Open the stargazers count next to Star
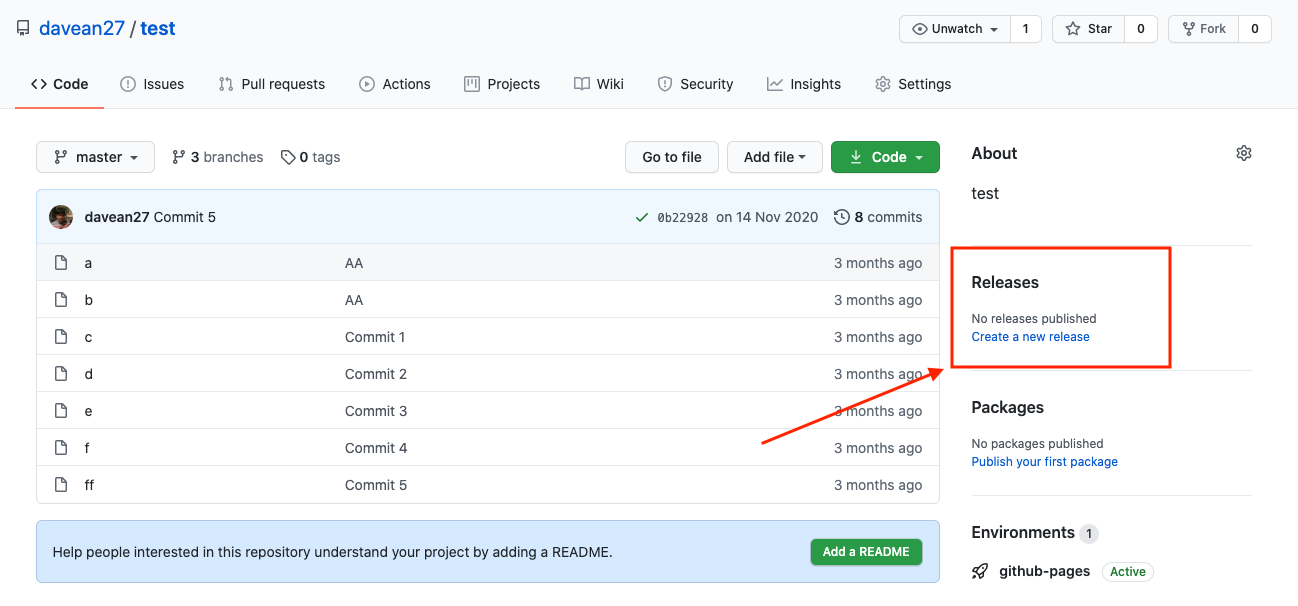This screenshot has height=606, width=1298. coord(1140,29)
